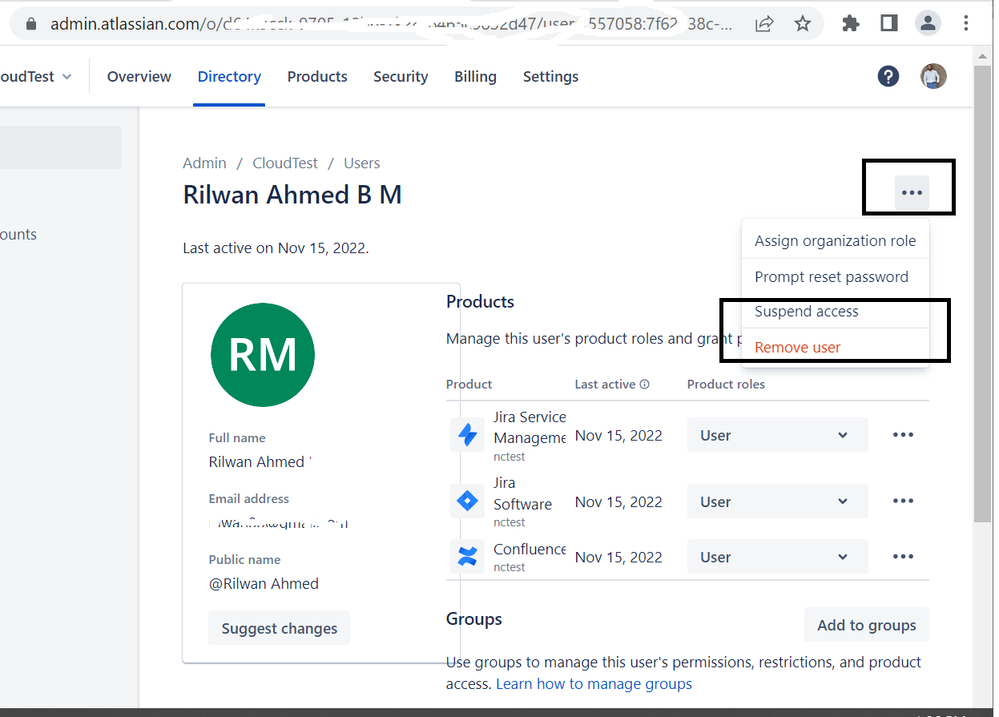Click the scrollbar up arrow
Viewport: 999px width, 717px height.
point(982,56)
